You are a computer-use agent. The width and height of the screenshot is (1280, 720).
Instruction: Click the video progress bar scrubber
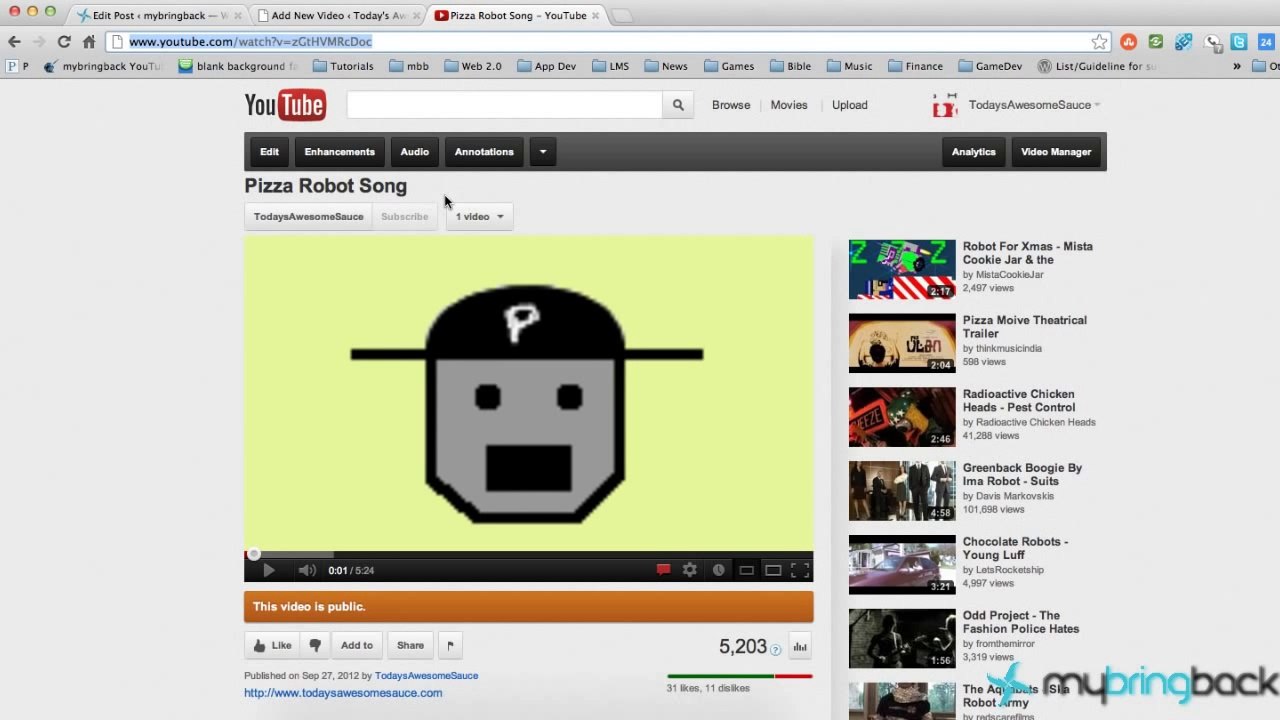(254, 554)
